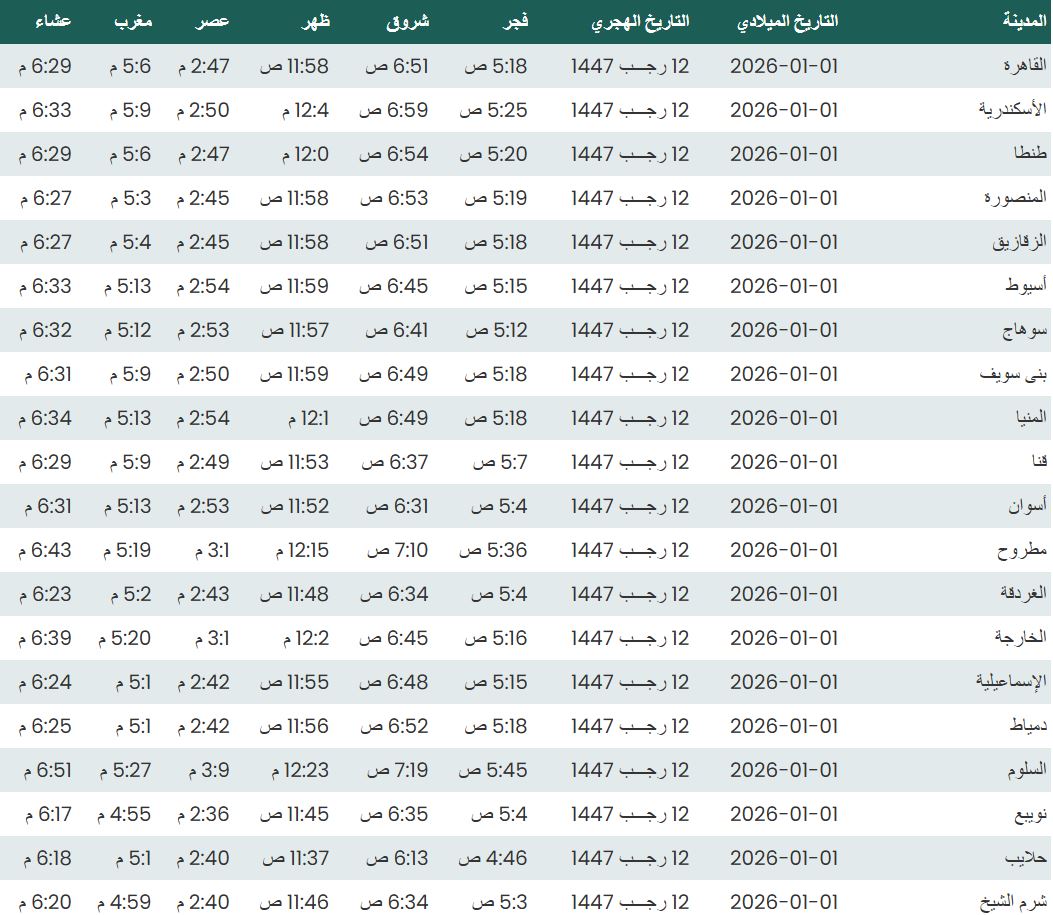Click the القاهرة city name
Screen dimensions: 1053x915
(1025, 66)
